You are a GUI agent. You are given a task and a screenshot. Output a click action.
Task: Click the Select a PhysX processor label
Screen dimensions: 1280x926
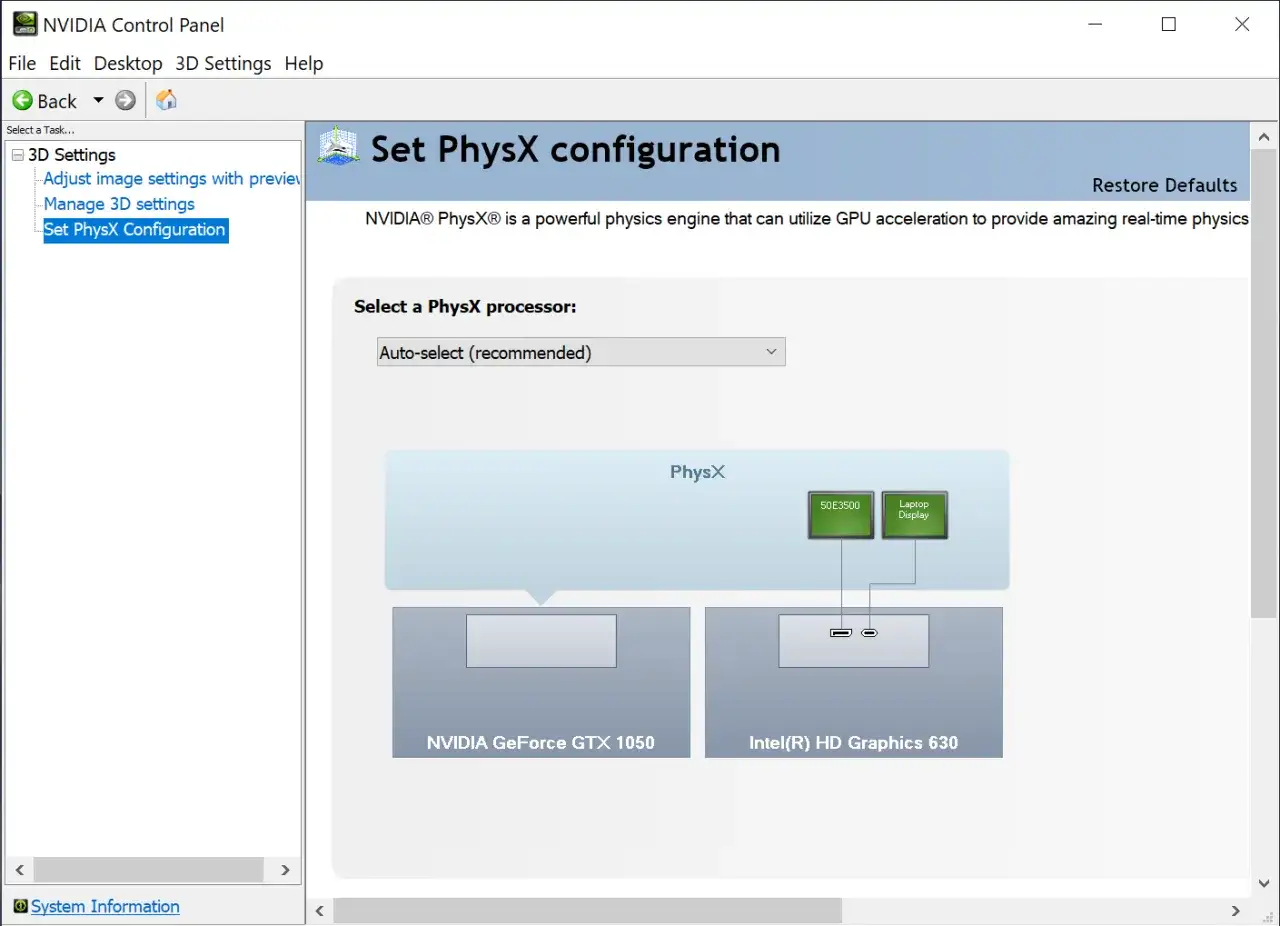(x=465, y=307)
